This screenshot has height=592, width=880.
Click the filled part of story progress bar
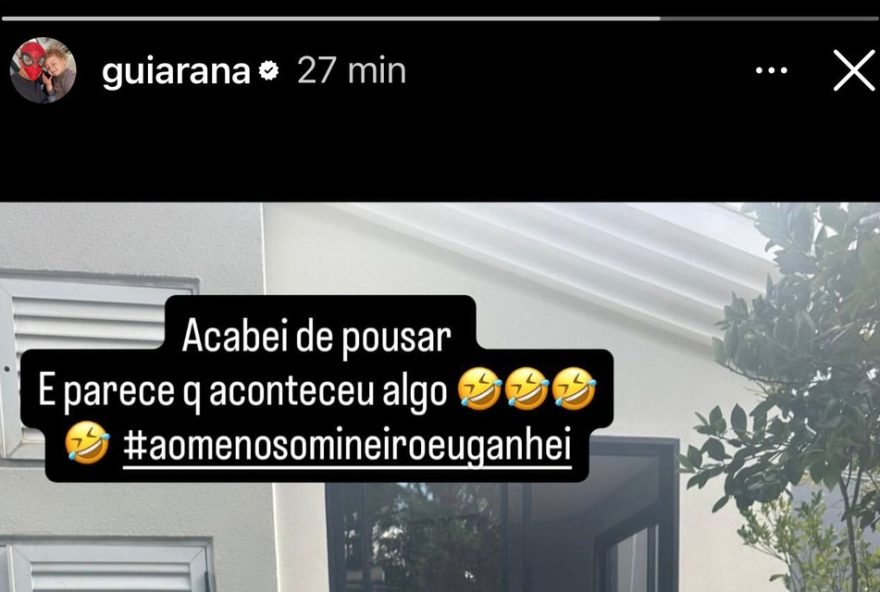(331, 19)
